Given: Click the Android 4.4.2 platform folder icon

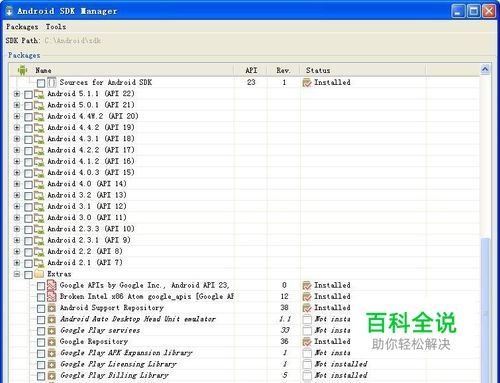Looking at the screenshot, I should 39,128.
